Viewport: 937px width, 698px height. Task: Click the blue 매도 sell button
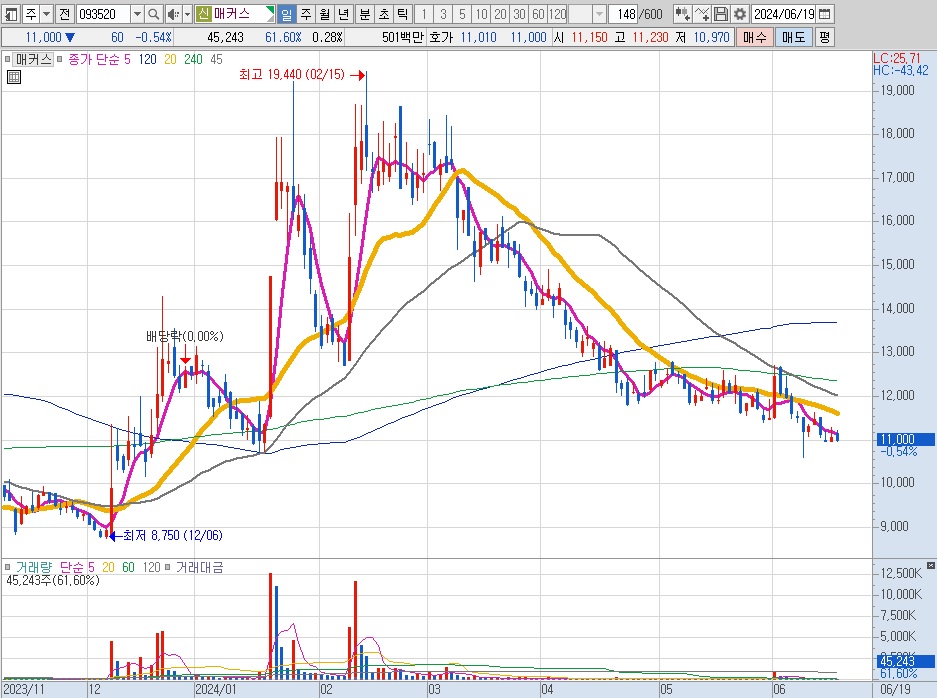(x=793, y=37)
